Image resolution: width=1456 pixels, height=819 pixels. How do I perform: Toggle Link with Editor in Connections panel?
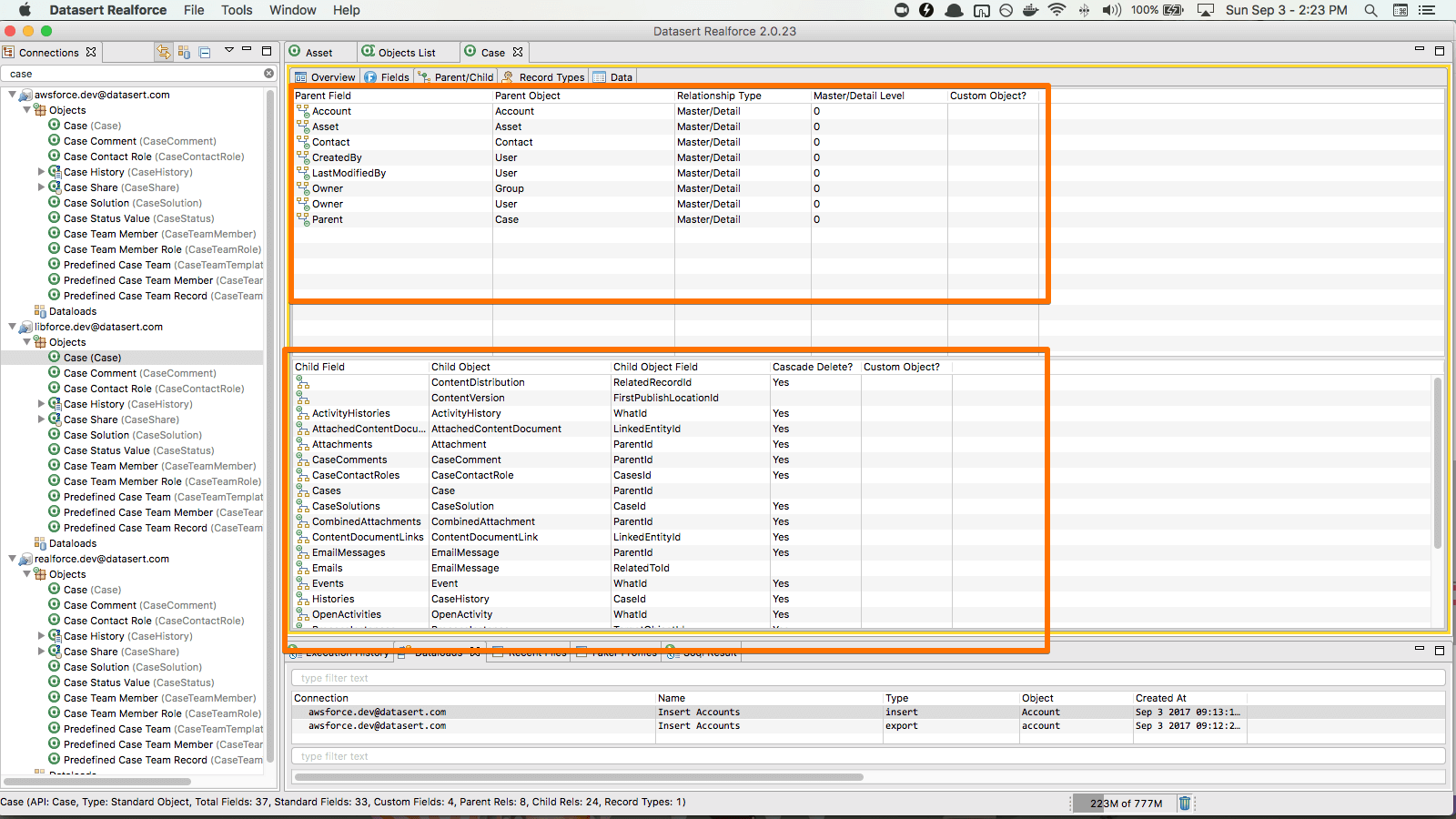[164, 52]
